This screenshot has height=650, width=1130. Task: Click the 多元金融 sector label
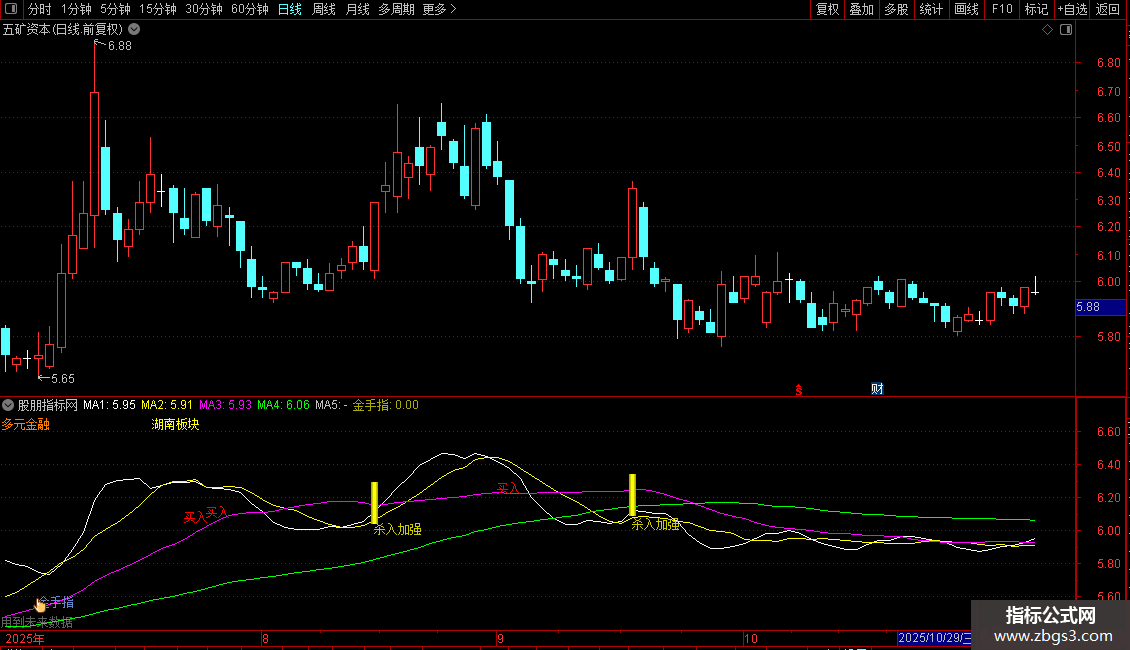pyautogui.click(x=25, y=424)
